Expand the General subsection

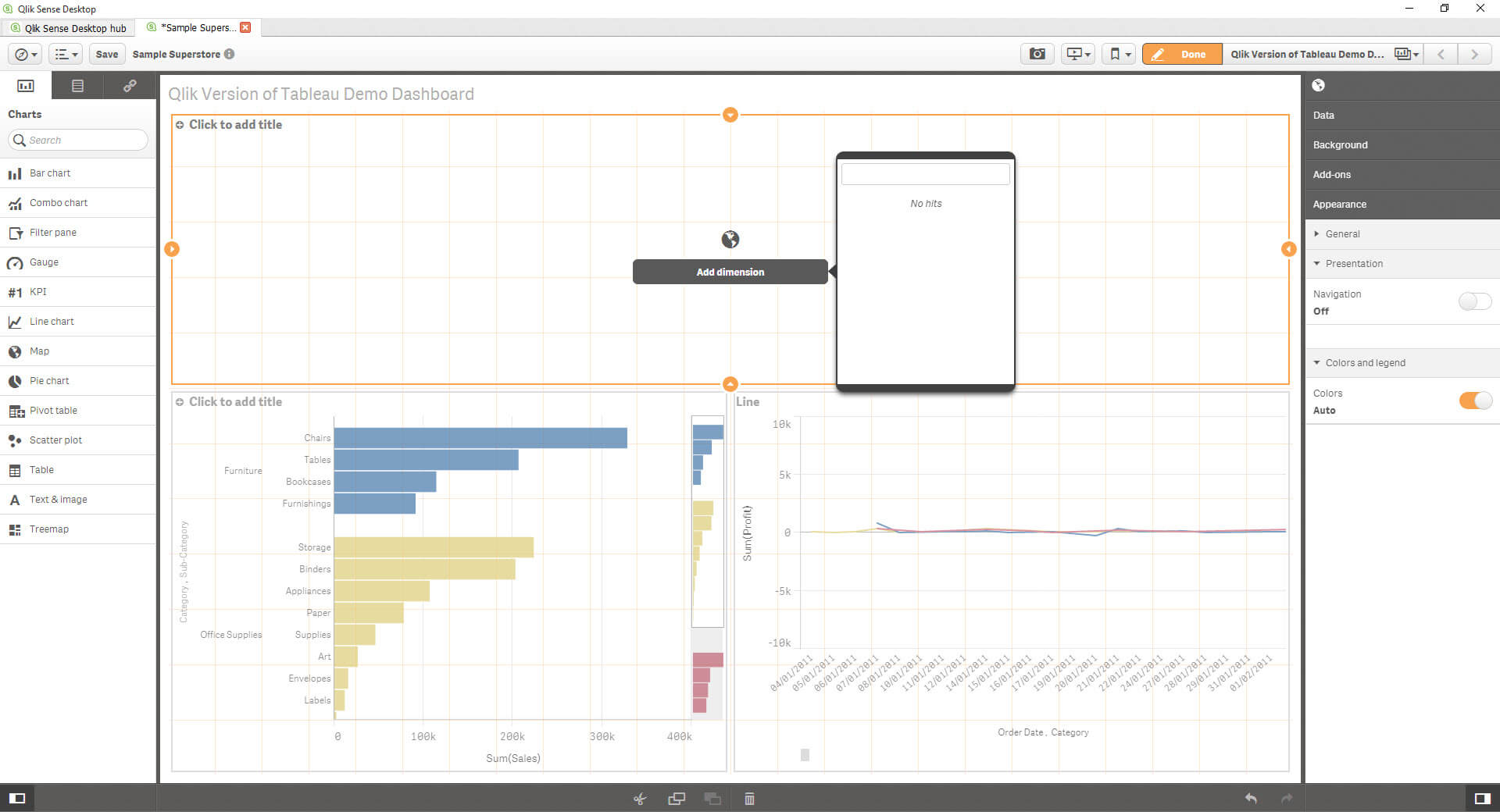[x=1402, y=234]
